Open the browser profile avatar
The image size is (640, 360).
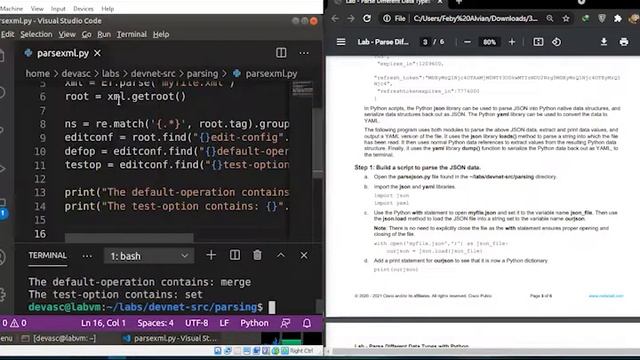pos(634,18)
